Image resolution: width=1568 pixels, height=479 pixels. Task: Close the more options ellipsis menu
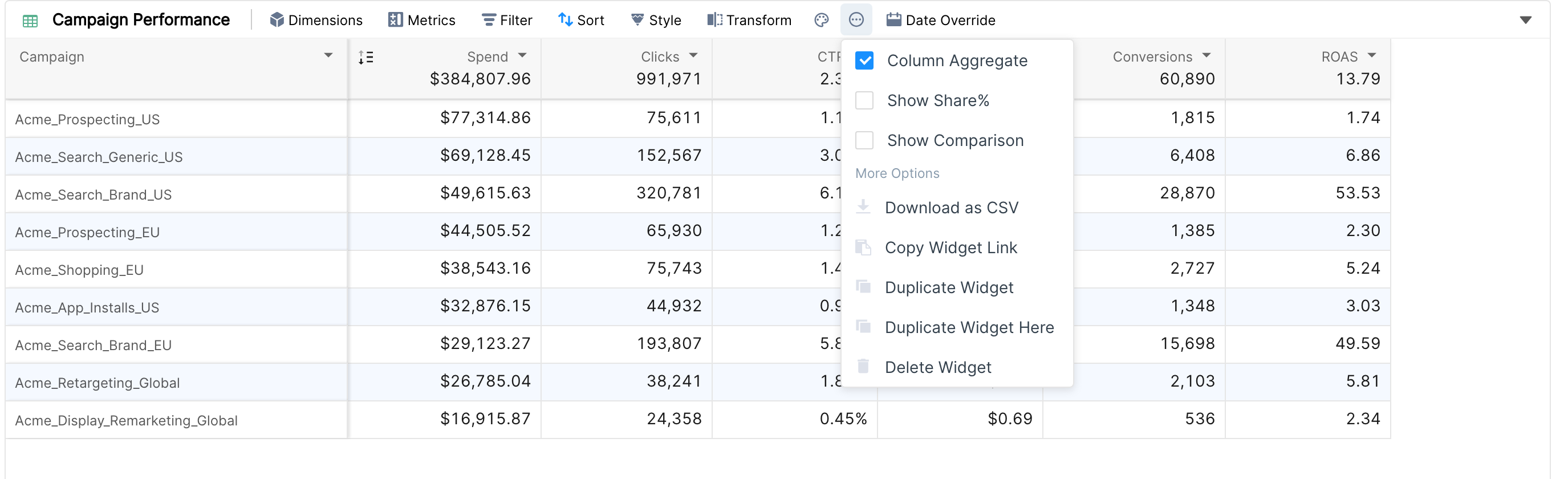[x=856, y=20]
